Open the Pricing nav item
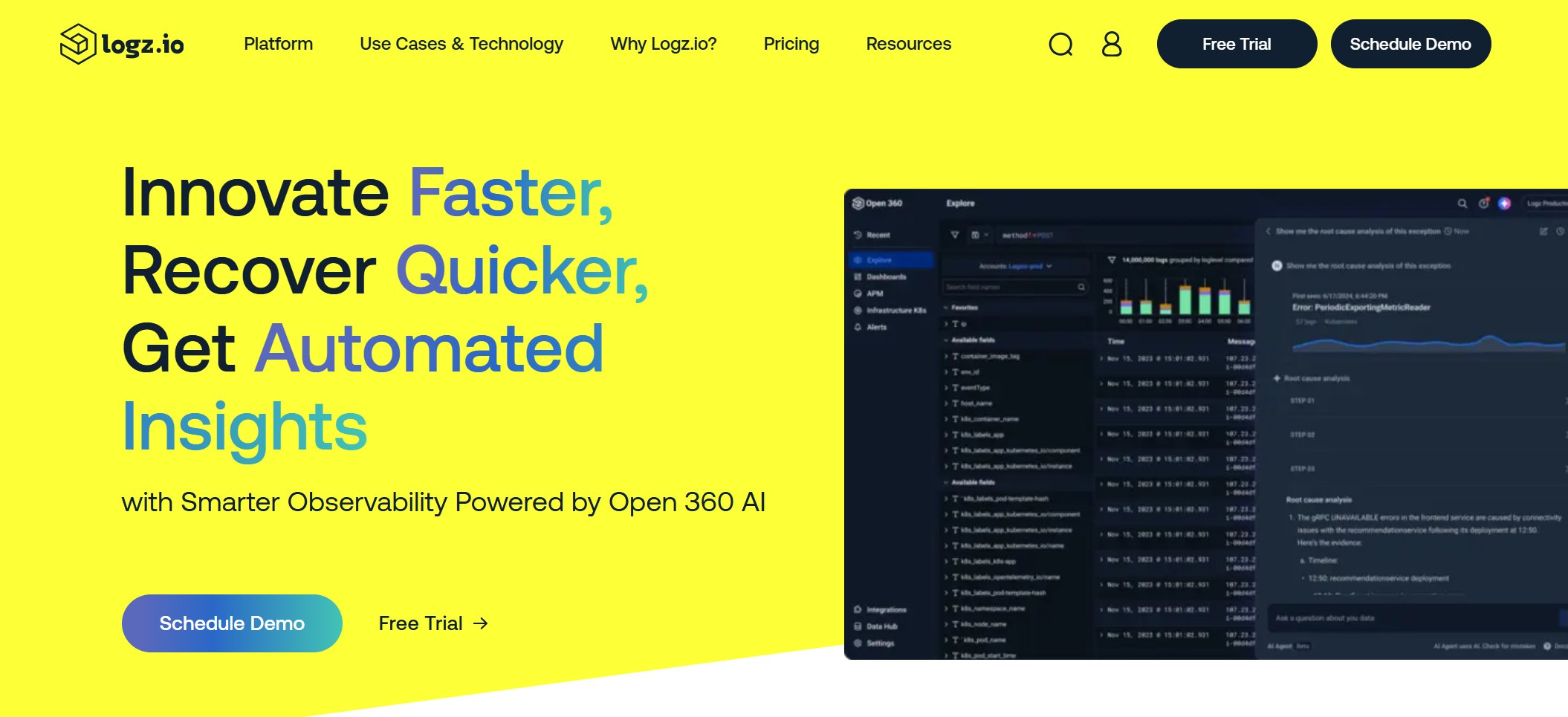The height and width of the screenshot is (717, 1568). tap(791, 44)
